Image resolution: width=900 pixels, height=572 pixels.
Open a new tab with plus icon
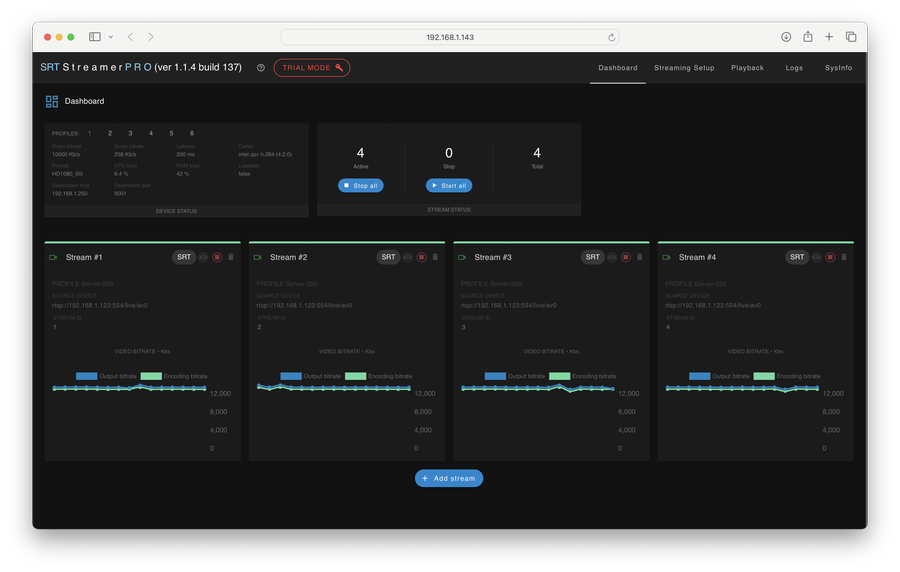click(x=829, y=37)
